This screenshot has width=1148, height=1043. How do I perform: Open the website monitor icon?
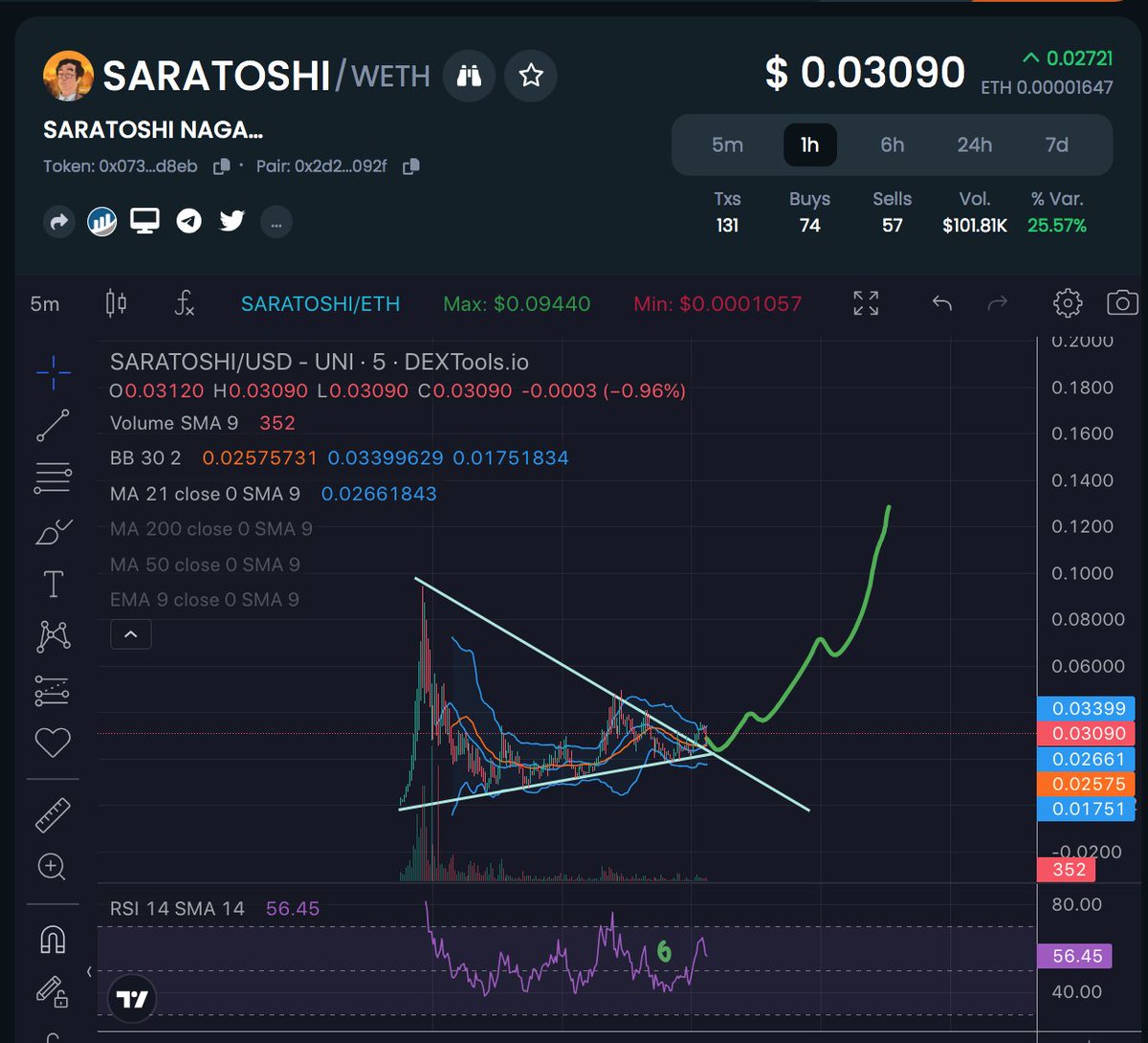(145, 222)
